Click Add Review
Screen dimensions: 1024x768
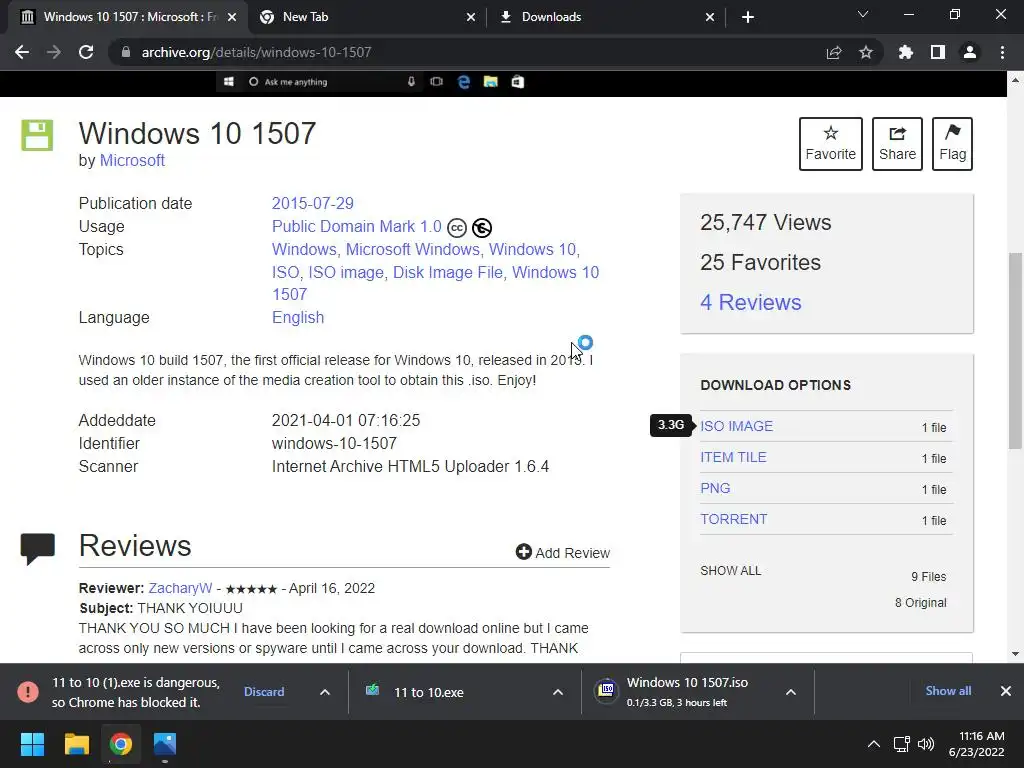[563, 552]
